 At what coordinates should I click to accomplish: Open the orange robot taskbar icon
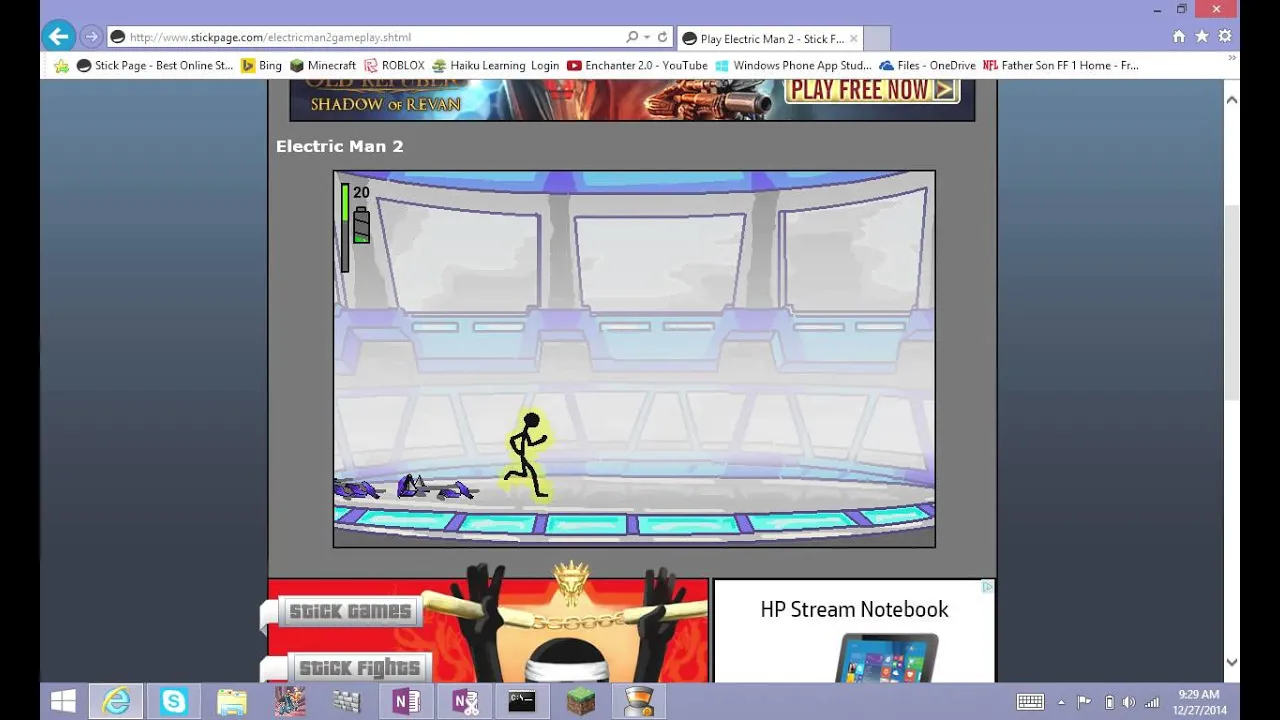coord(638,701)
